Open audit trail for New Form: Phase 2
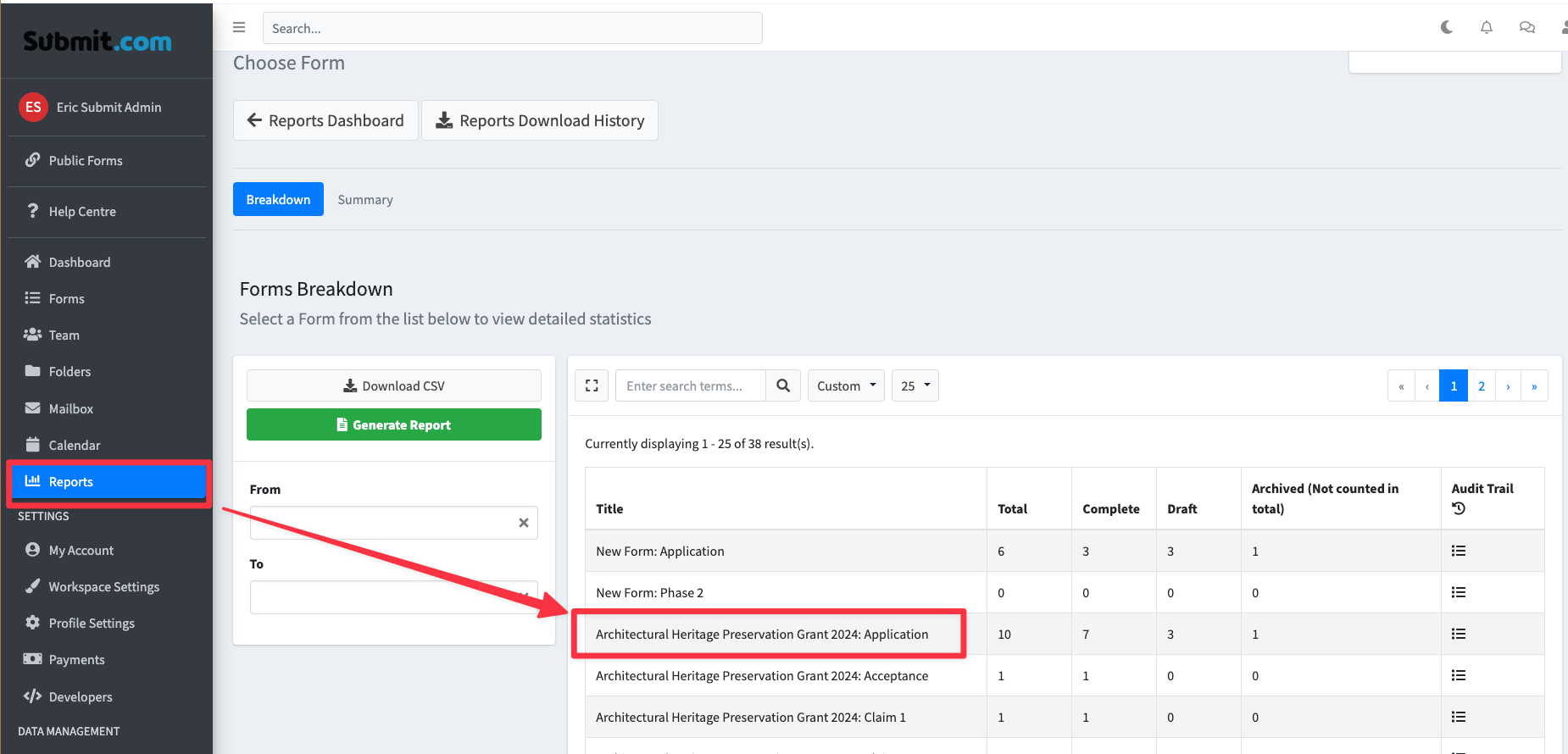The image size is (1568, 754). 1458,592
